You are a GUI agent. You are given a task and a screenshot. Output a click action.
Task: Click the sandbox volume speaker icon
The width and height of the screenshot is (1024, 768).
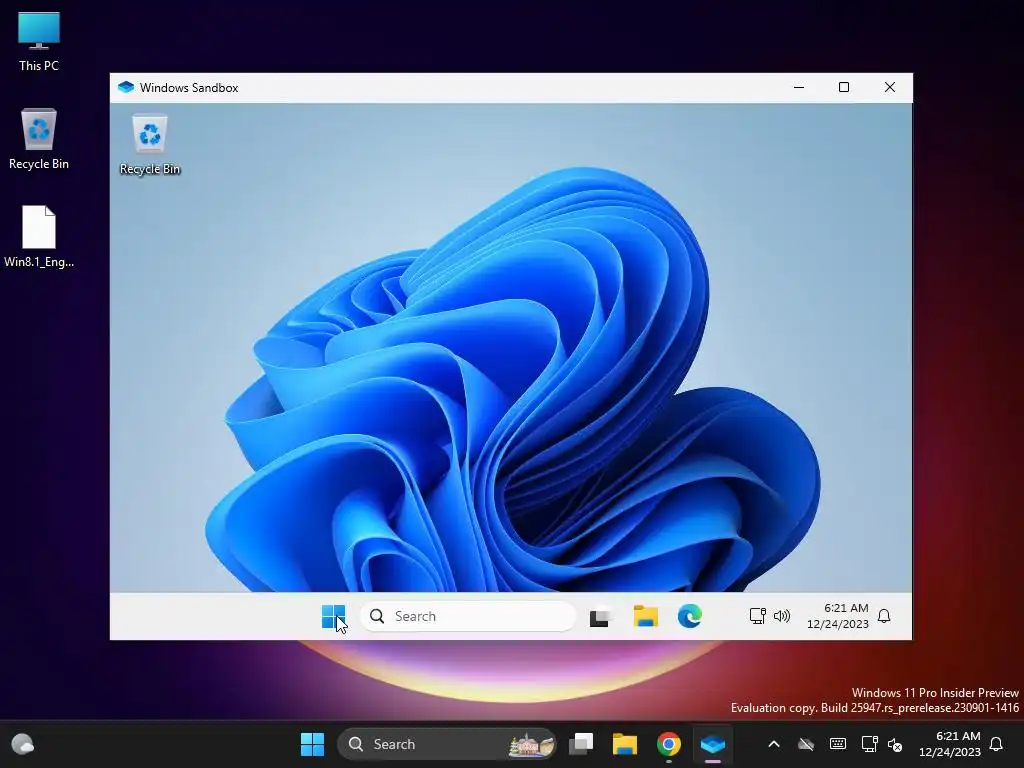[x=782, y=616]
